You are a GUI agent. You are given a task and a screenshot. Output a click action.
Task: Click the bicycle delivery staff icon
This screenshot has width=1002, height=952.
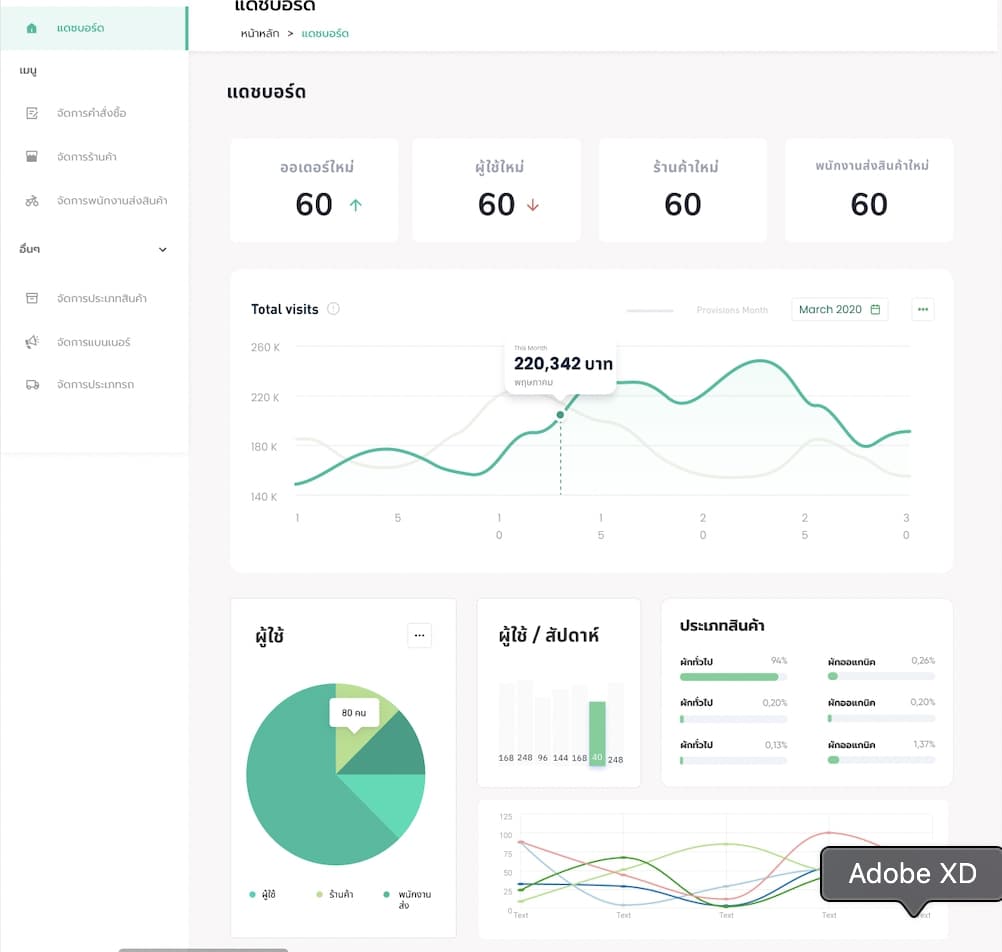pyautogui.click(x=31, y=201)
